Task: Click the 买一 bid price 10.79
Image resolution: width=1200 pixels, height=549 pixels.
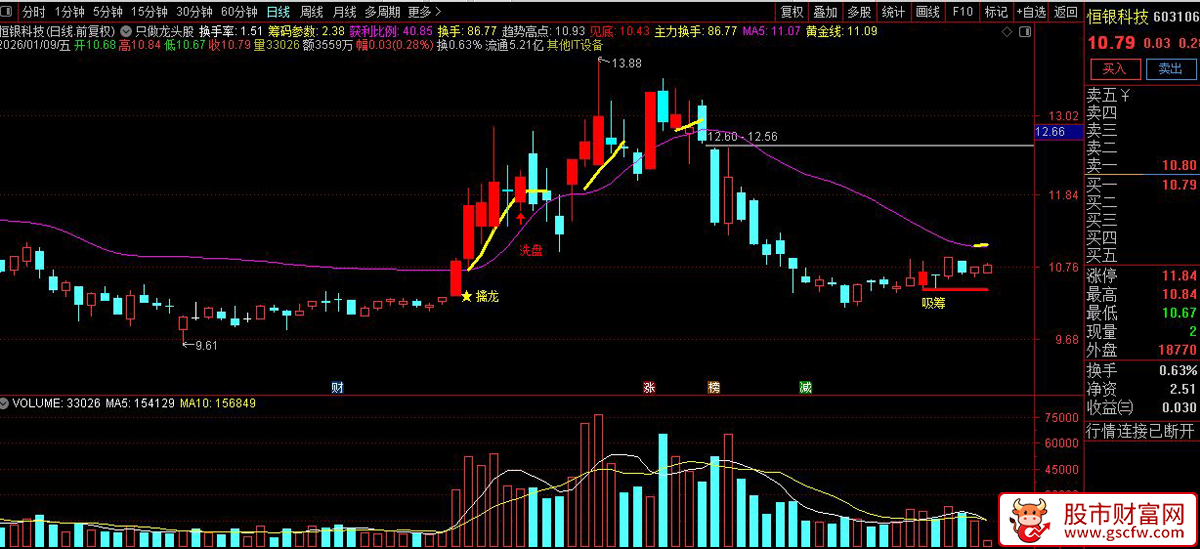Action: pyautogui.click(x=1181, y=185)
